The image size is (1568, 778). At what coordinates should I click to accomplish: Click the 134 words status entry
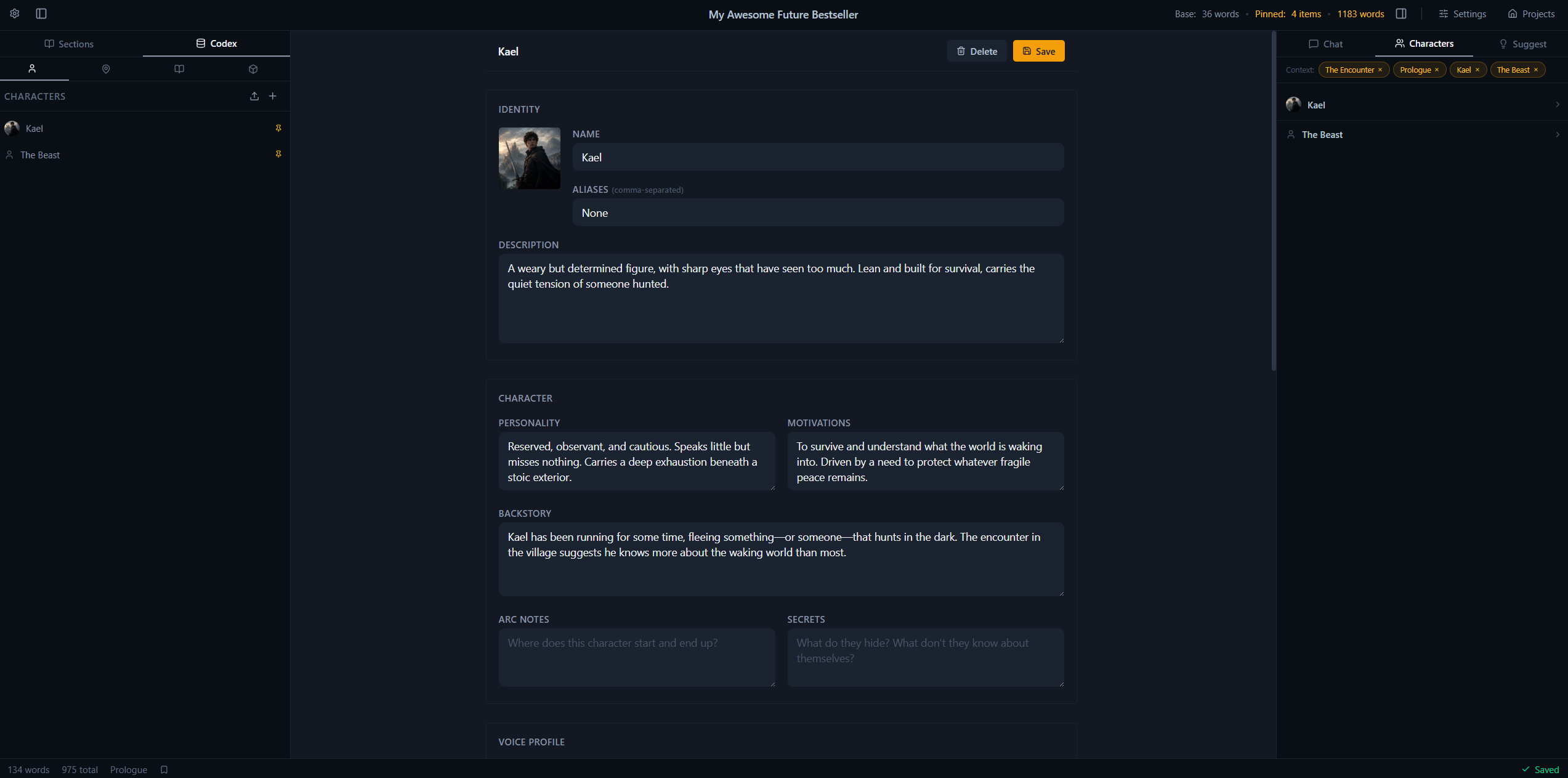[x=28, y=769]
